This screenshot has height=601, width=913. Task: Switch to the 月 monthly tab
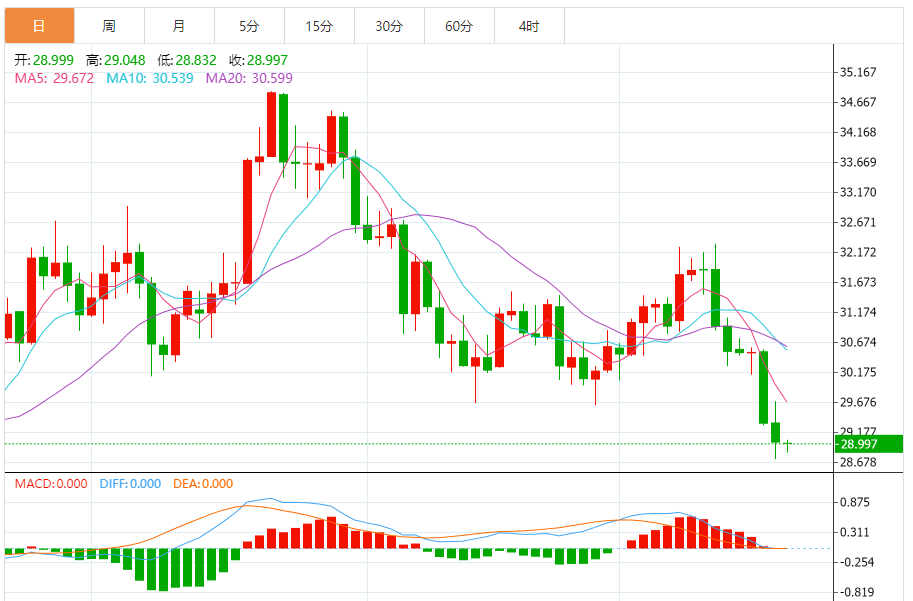click(179, 26)
